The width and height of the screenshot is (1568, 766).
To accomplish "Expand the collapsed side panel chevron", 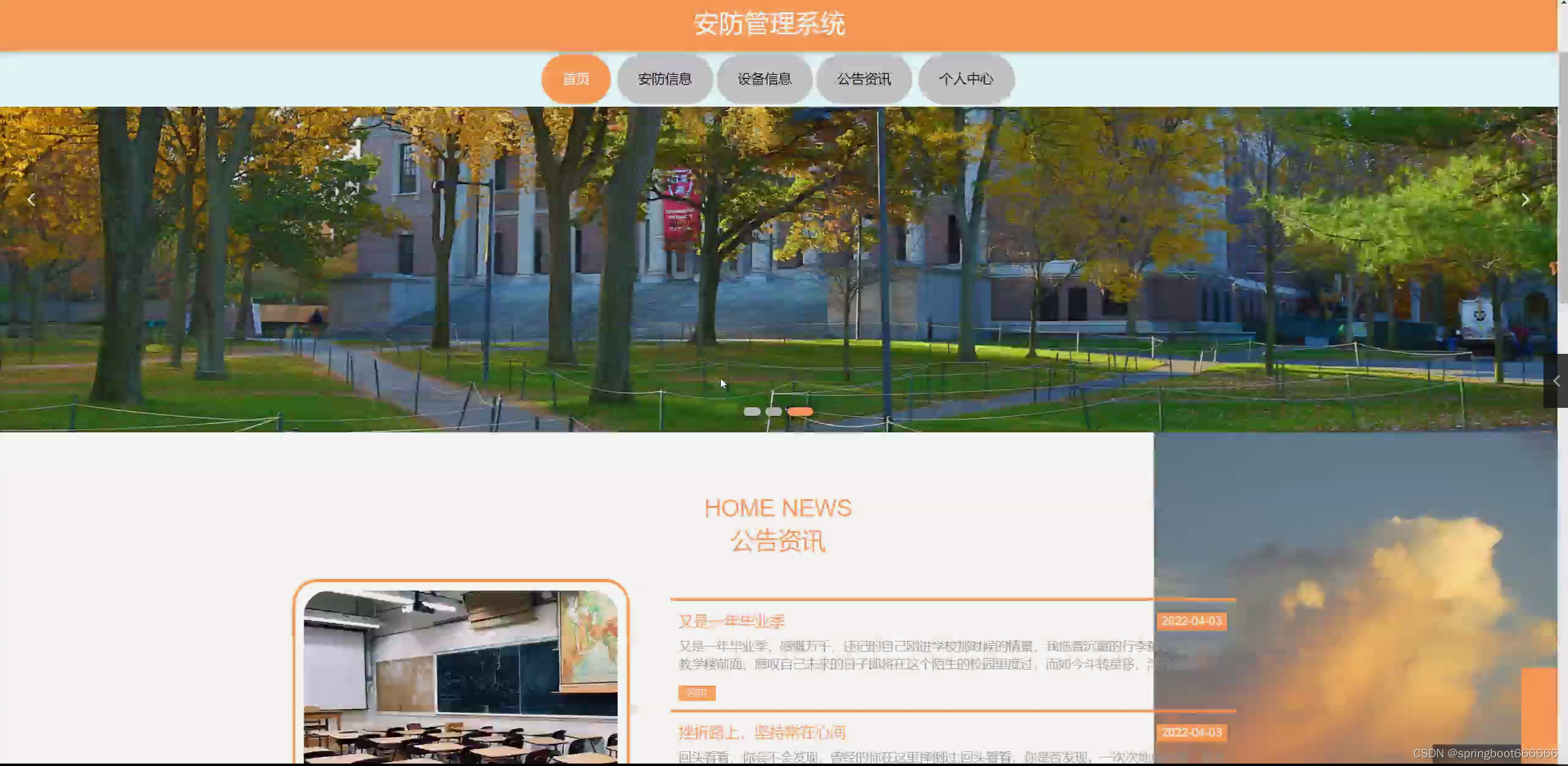I will (x=1556, y=381).
